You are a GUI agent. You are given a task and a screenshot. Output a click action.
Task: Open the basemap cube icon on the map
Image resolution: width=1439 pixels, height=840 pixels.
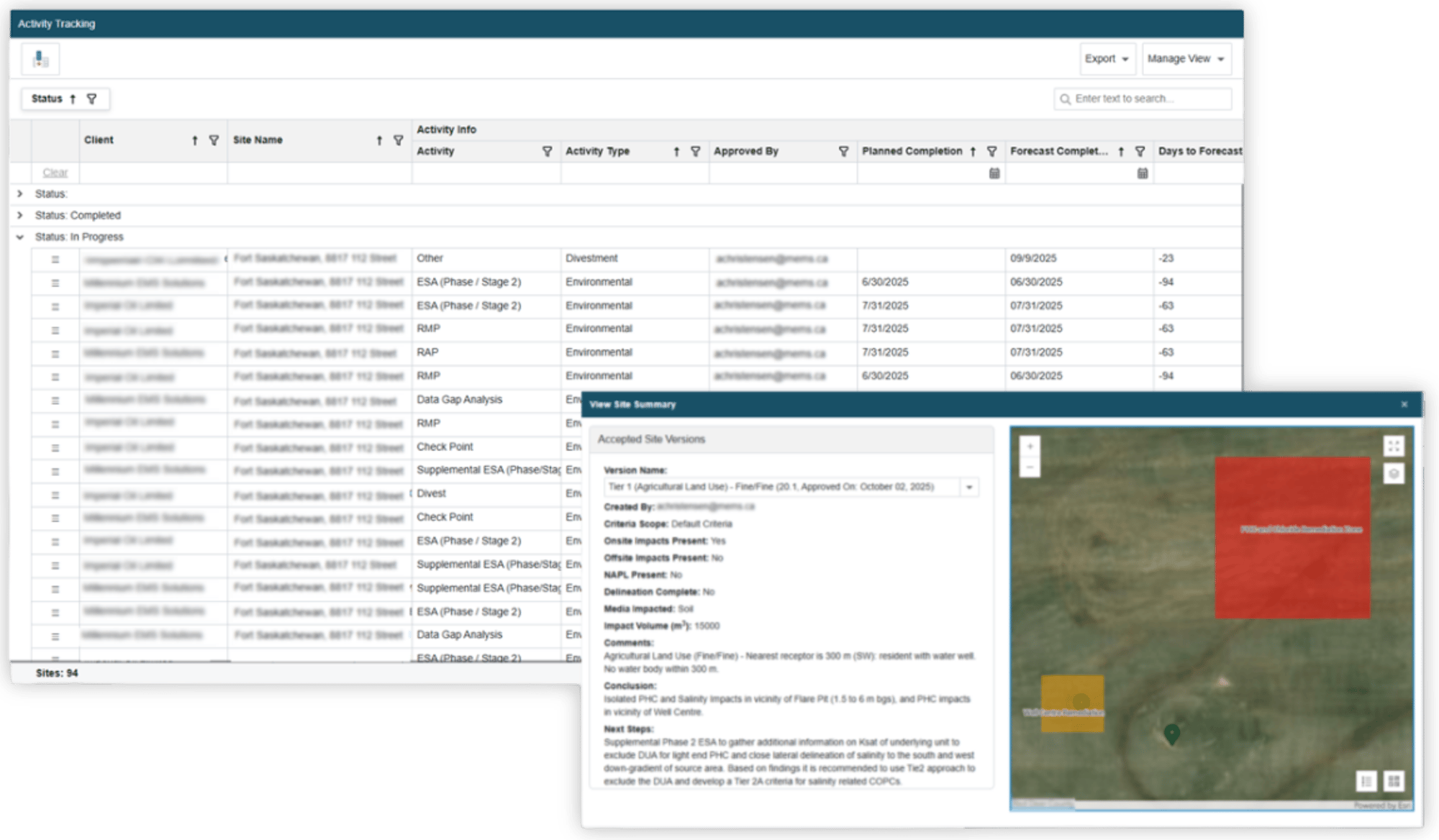click(1394, 474)
